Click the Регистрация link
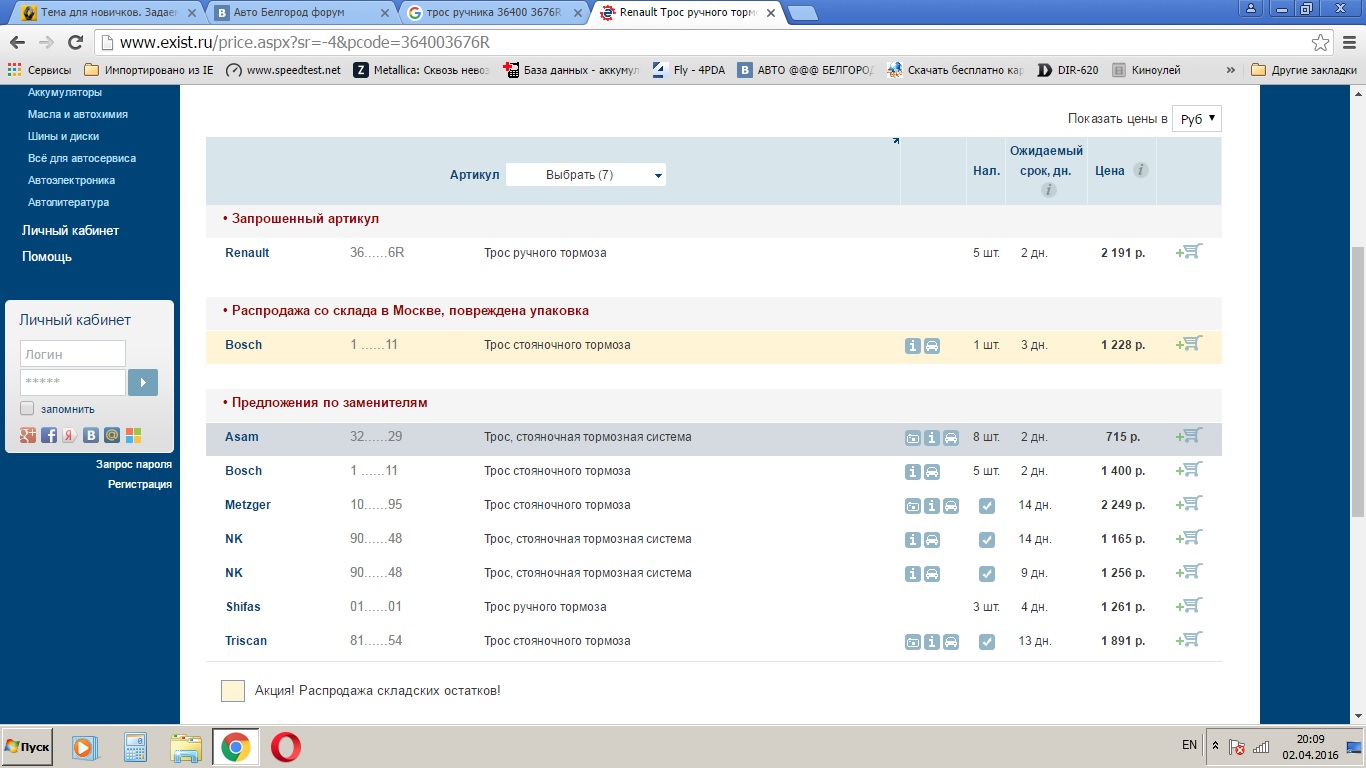This screenshot has width=1366, height=768. 140,484
